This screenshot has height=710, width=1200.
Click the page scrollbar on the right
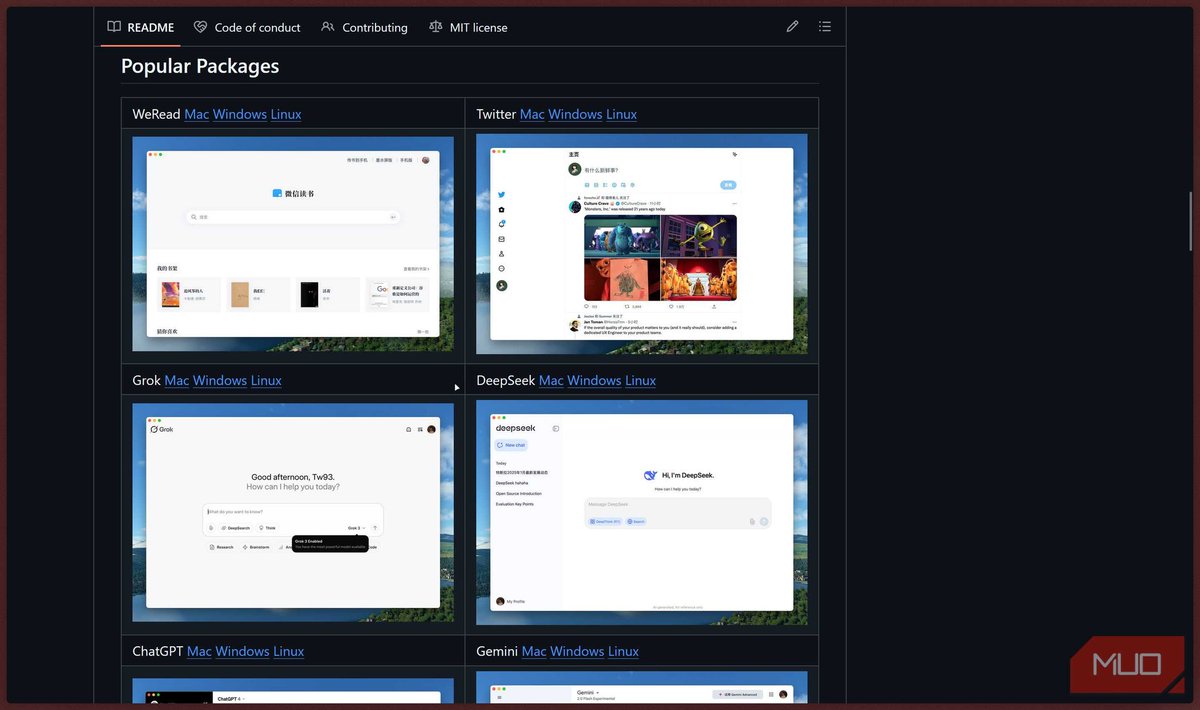[x=1190, y=222]
